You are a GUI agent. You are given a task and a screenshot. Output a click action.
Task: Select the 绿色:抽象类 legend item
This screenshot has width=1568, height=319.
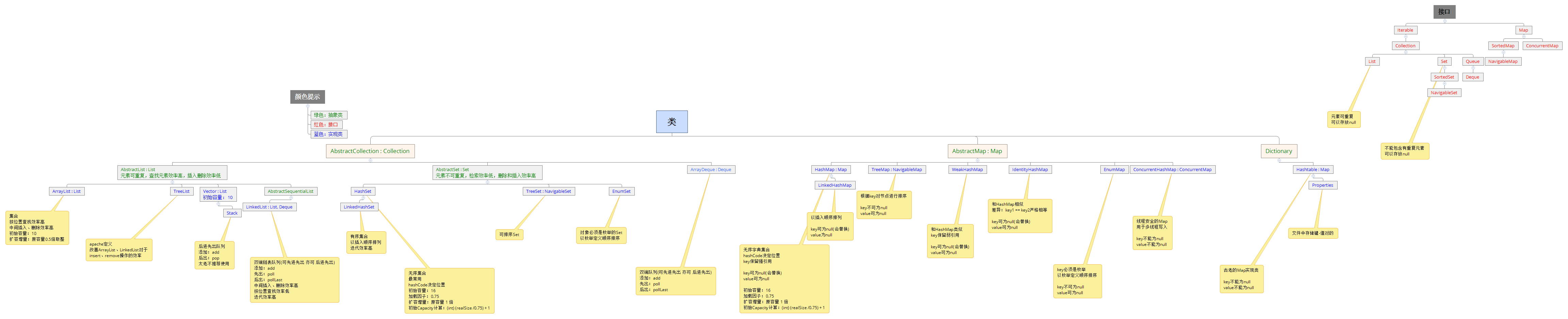[x=329, y=115]
